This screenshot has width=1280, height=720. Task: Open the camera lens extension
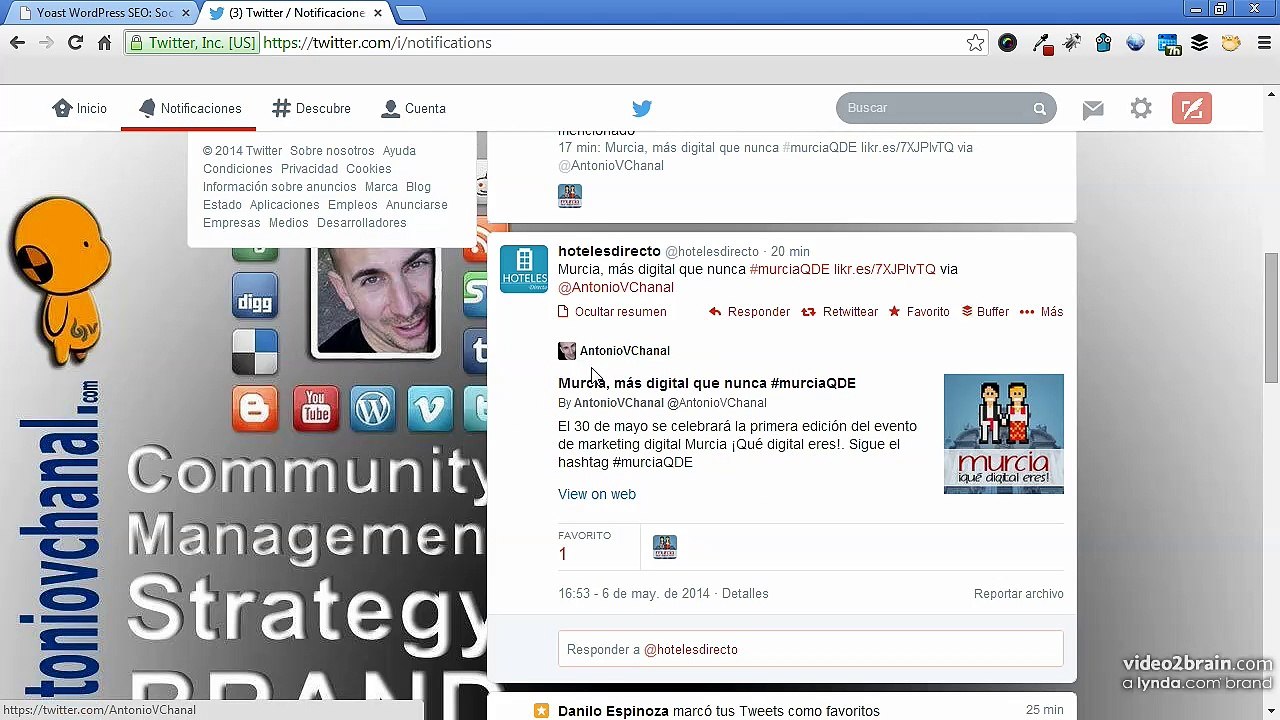tap(1007, 43)
